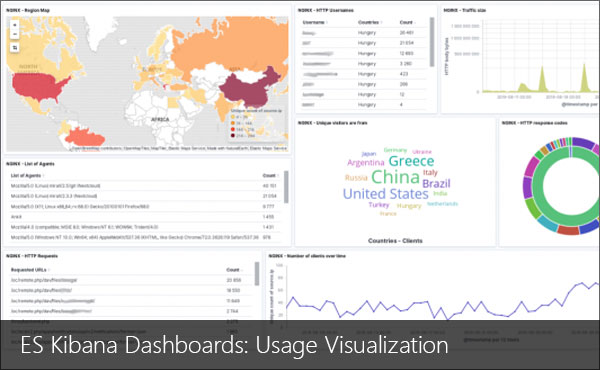Screen dimensions: 600x370
Task: Click the List of Agents scrollbar
Action: click(x=286, y=187)
